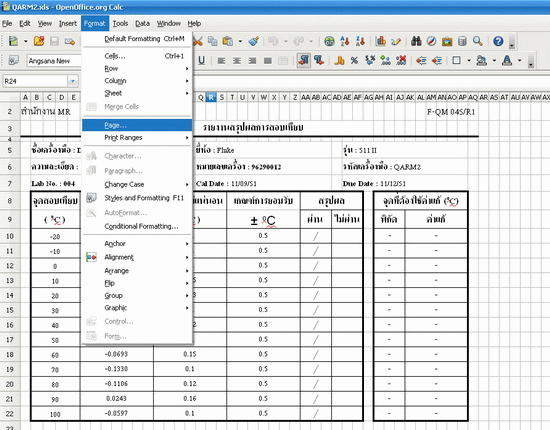Toggle Underline formatting
Image resolution: width=550 pixels, height=430 pixels.
point(201,60)
